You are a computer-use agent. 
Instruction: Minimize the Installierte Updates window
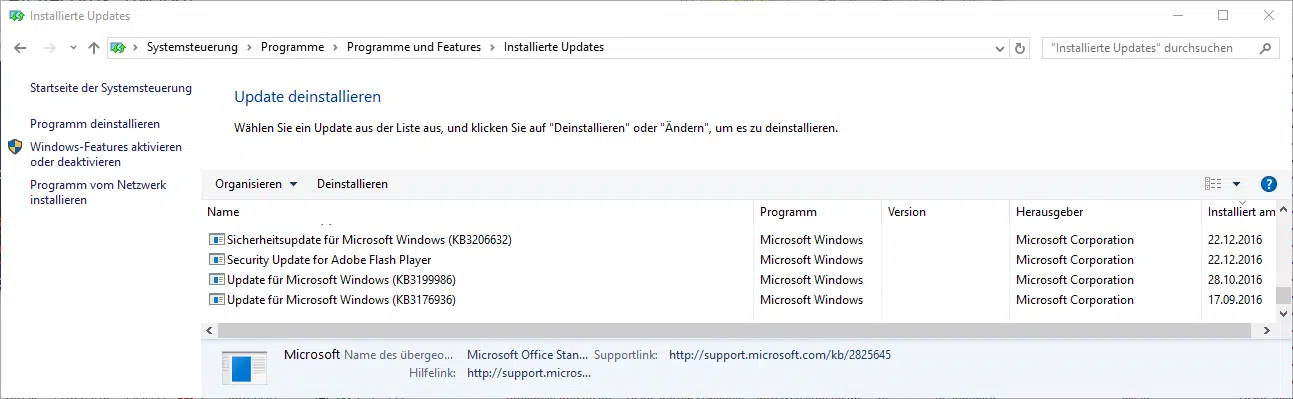(1177, 15)
